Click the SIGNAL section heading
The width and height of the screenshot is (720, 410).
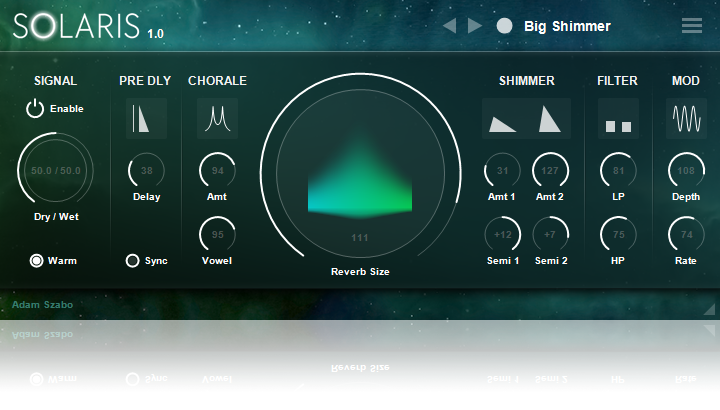55,81
